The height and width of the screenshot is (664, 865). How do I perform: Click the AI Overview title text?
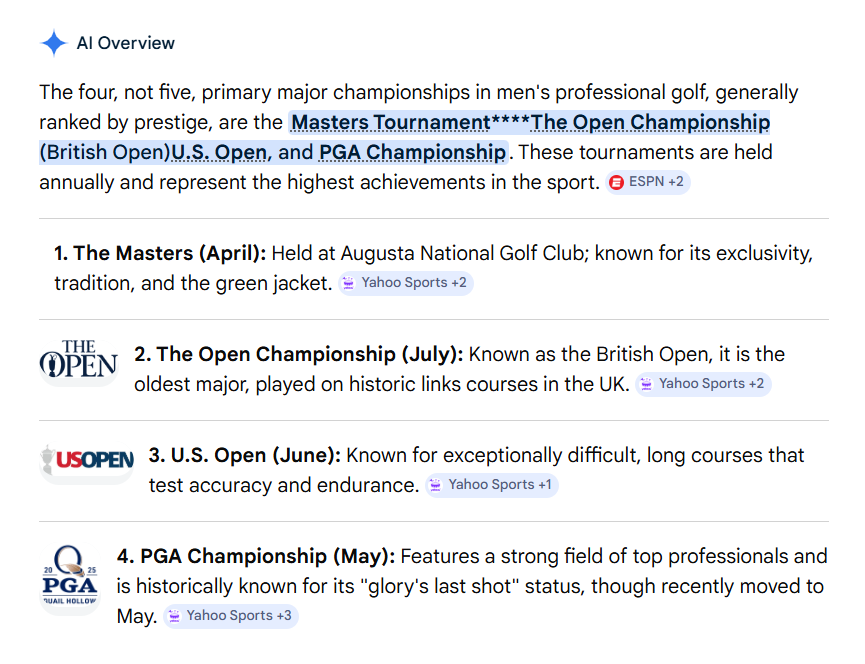click(x=126, y=43)
